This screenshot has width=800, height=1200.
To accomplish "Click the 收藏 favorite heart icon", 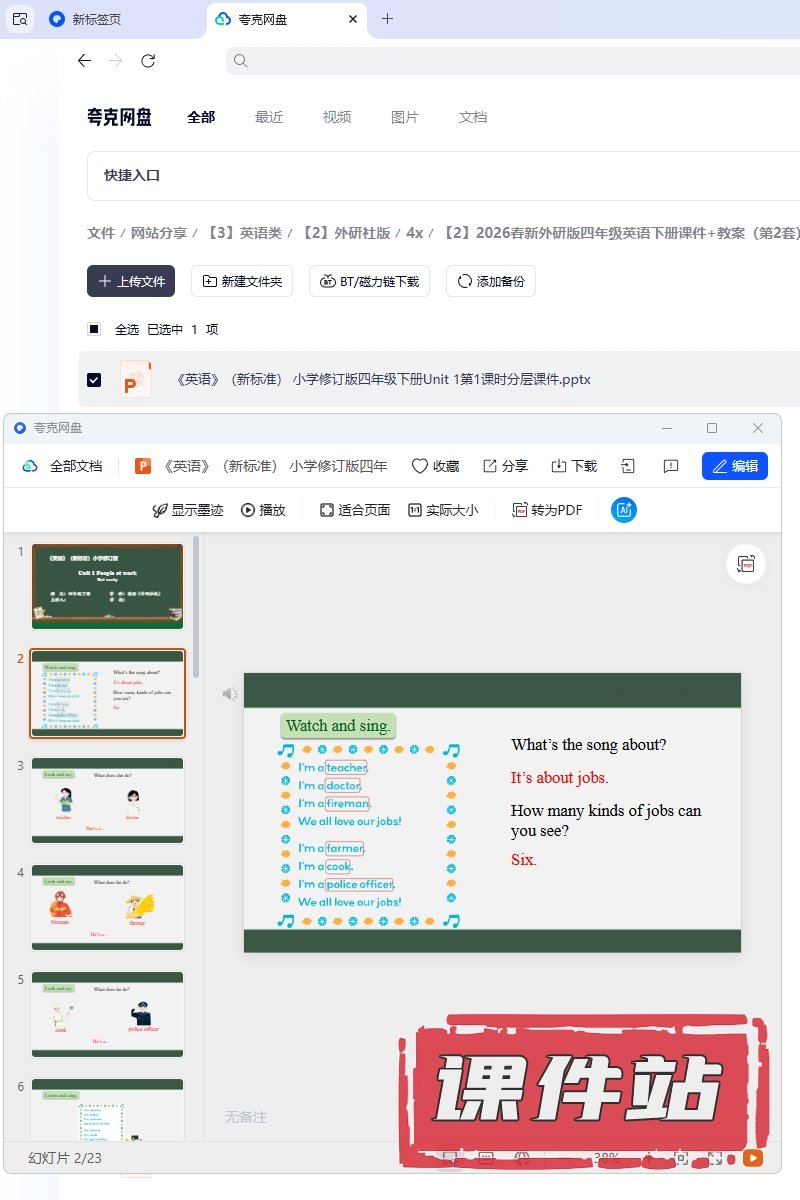I will (435, 466).
